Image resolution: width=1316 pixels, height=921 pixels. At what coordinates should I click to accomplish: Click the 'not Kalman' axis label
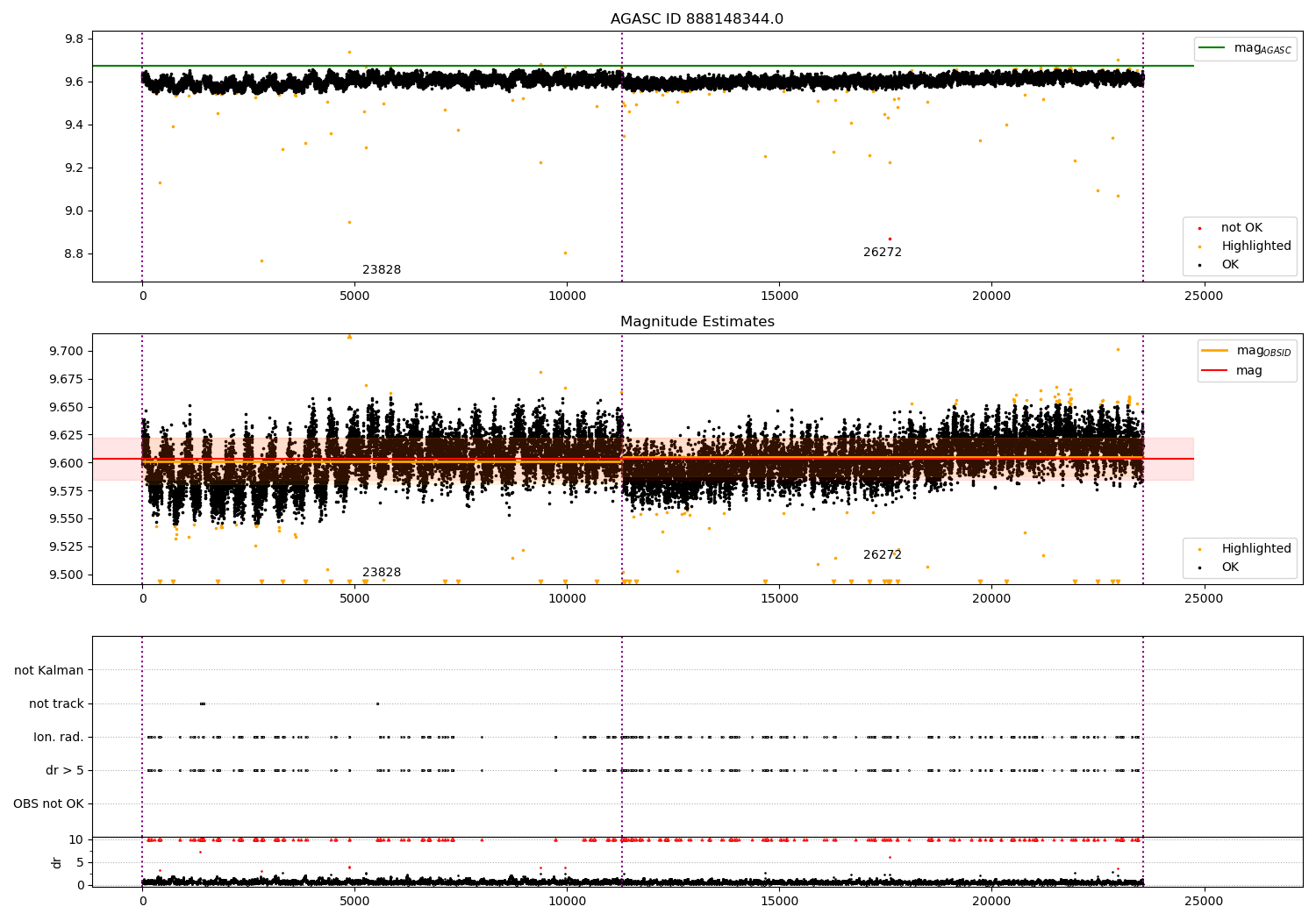point(49,670)
